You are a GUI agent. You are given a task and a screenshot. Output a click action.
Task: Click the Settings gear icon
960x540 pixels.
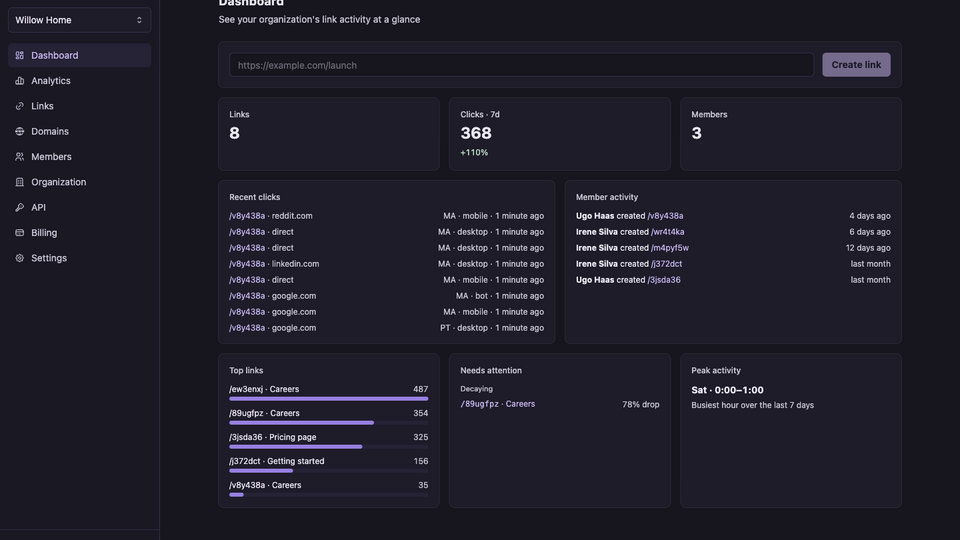pyautogui.click(x=20, y=258)
